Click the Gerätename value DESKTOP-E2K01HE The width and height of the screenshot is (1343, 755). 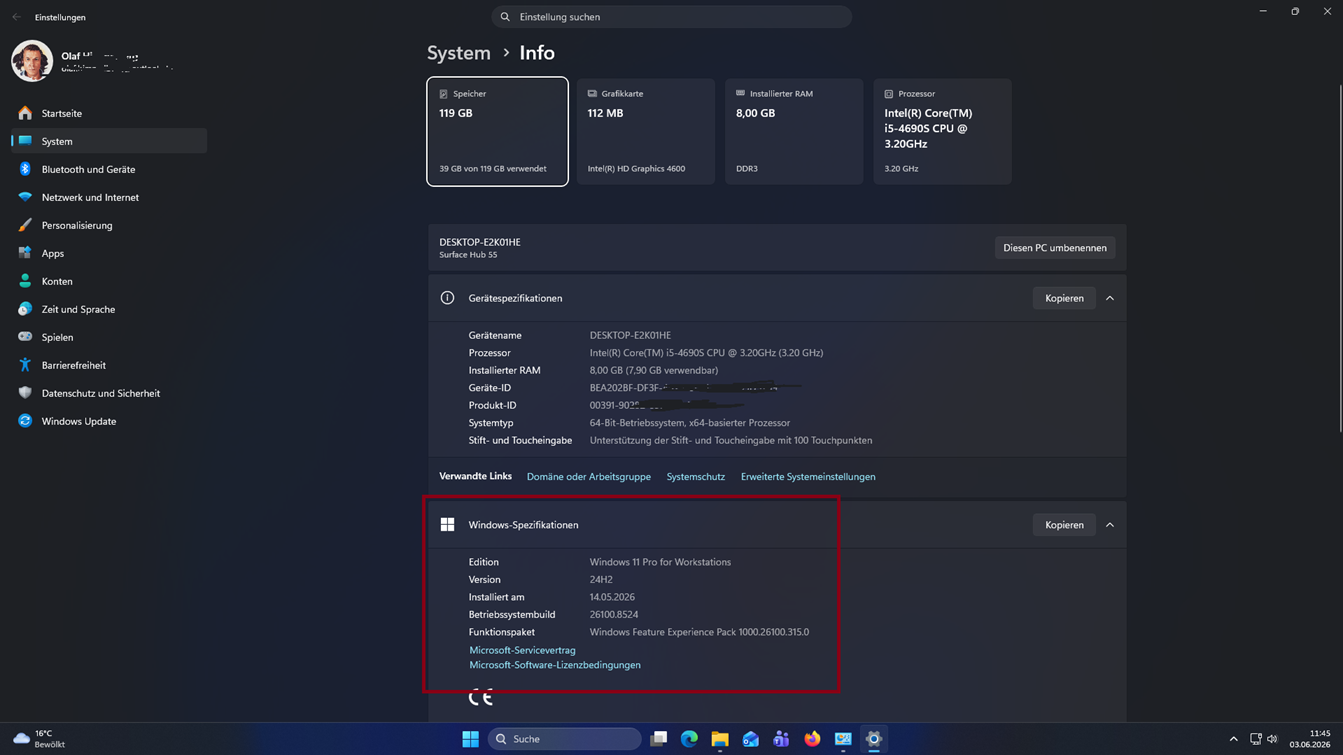[x=630, y=335]
